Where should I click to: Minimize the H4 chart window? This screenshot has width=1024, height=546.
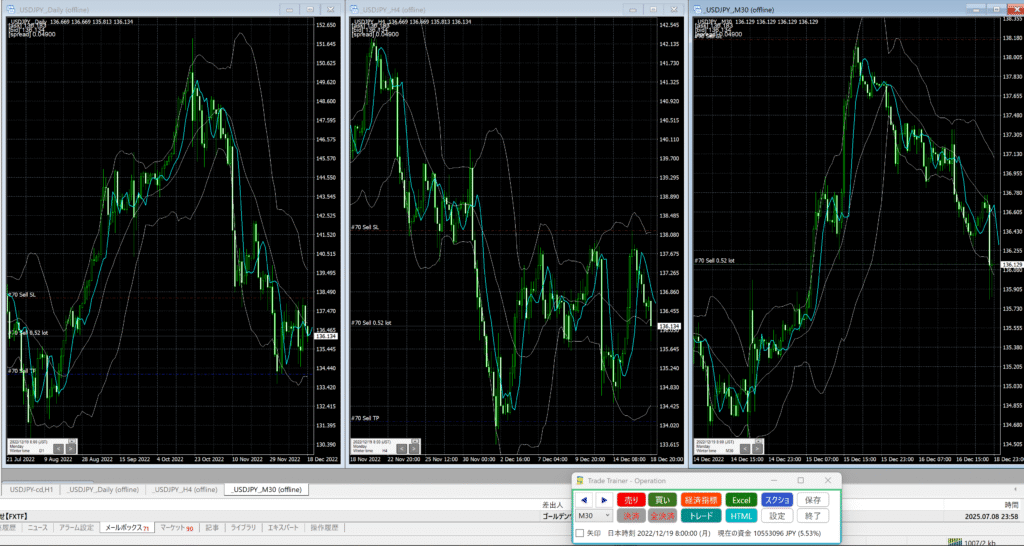(633, 10)
